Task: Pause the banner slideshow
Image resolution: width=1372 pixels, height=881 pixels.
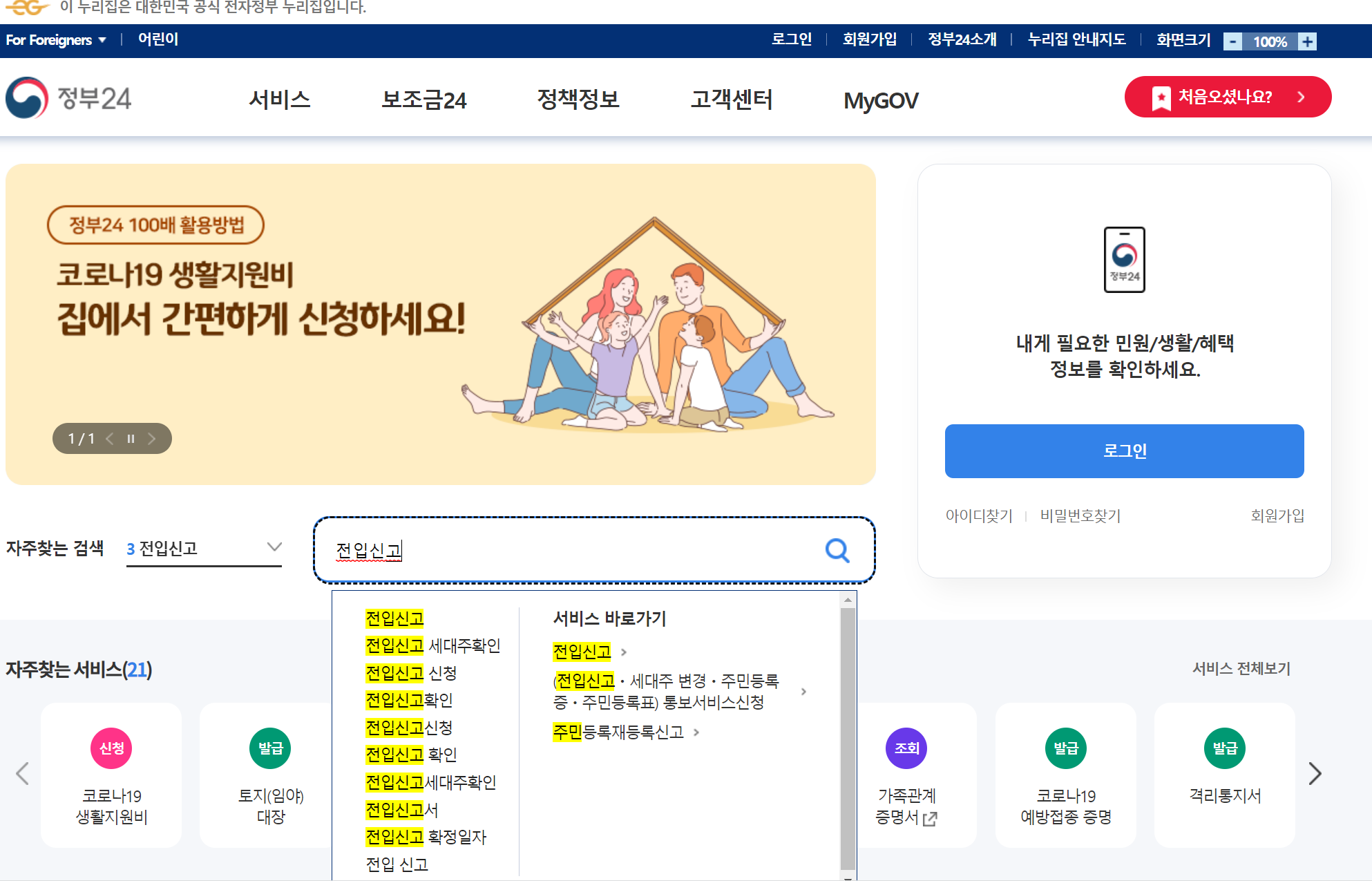Action: pyautogui.click(x=131, y=439)
